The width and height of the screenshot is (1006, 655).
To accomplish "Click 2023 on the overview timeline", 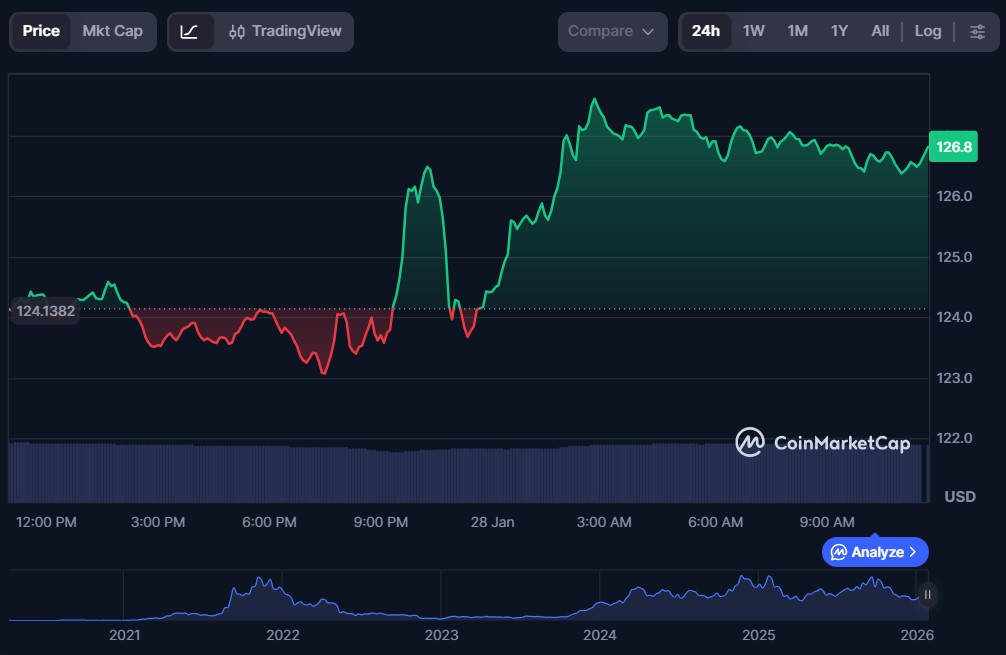I will 441,634.
